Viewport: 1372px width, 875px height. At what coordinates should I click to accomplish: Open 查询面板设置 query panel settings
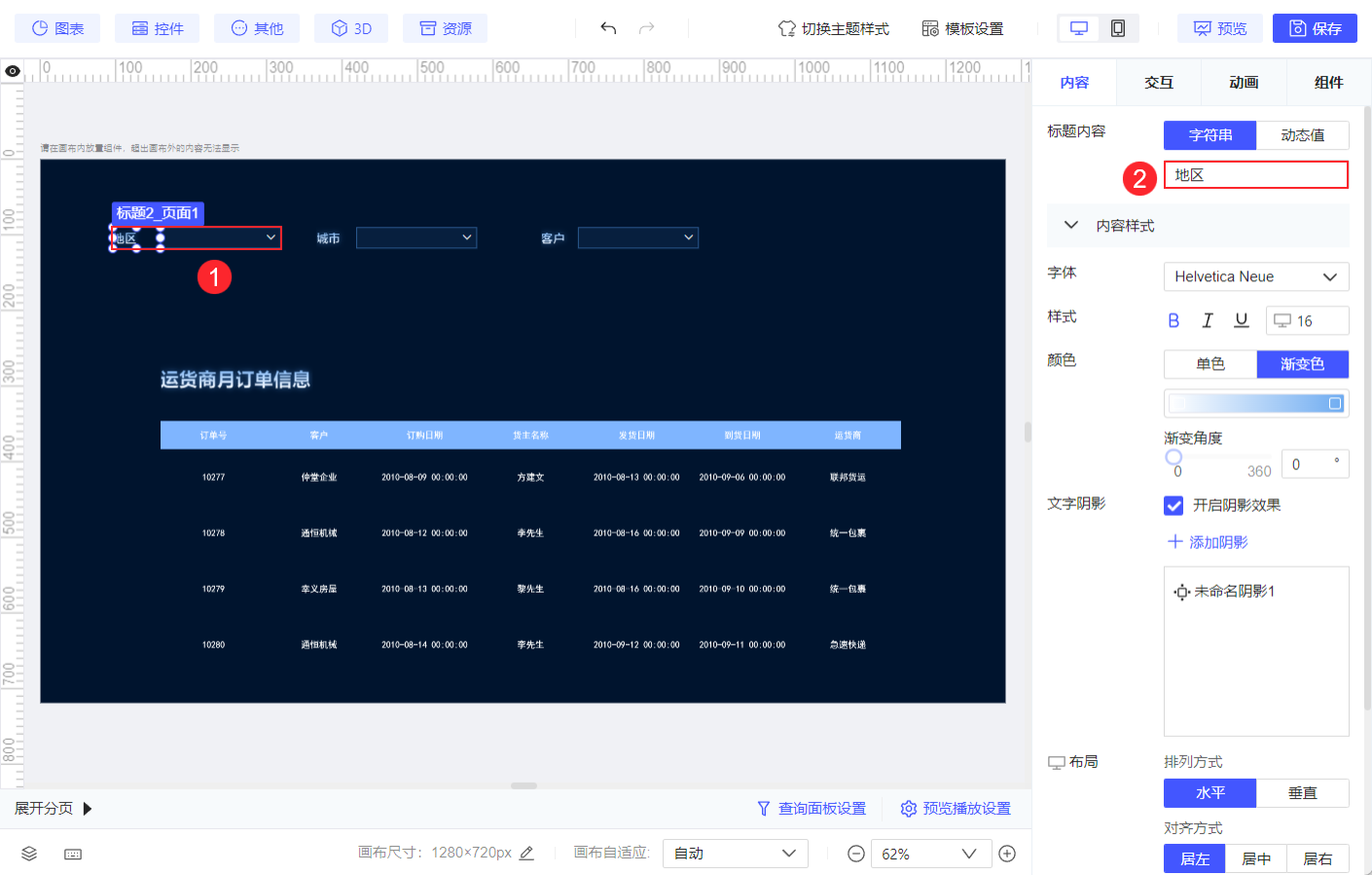(x=812, y=809)
